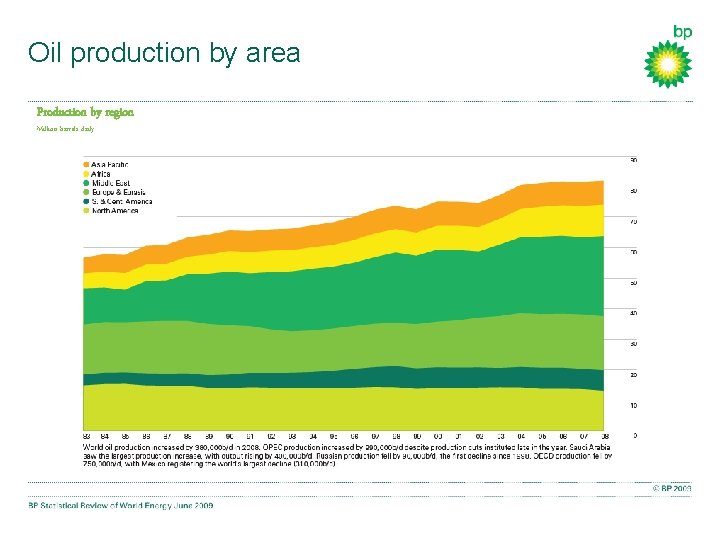
Task: Click the 'Middle East' legend label
Action: 111,183
